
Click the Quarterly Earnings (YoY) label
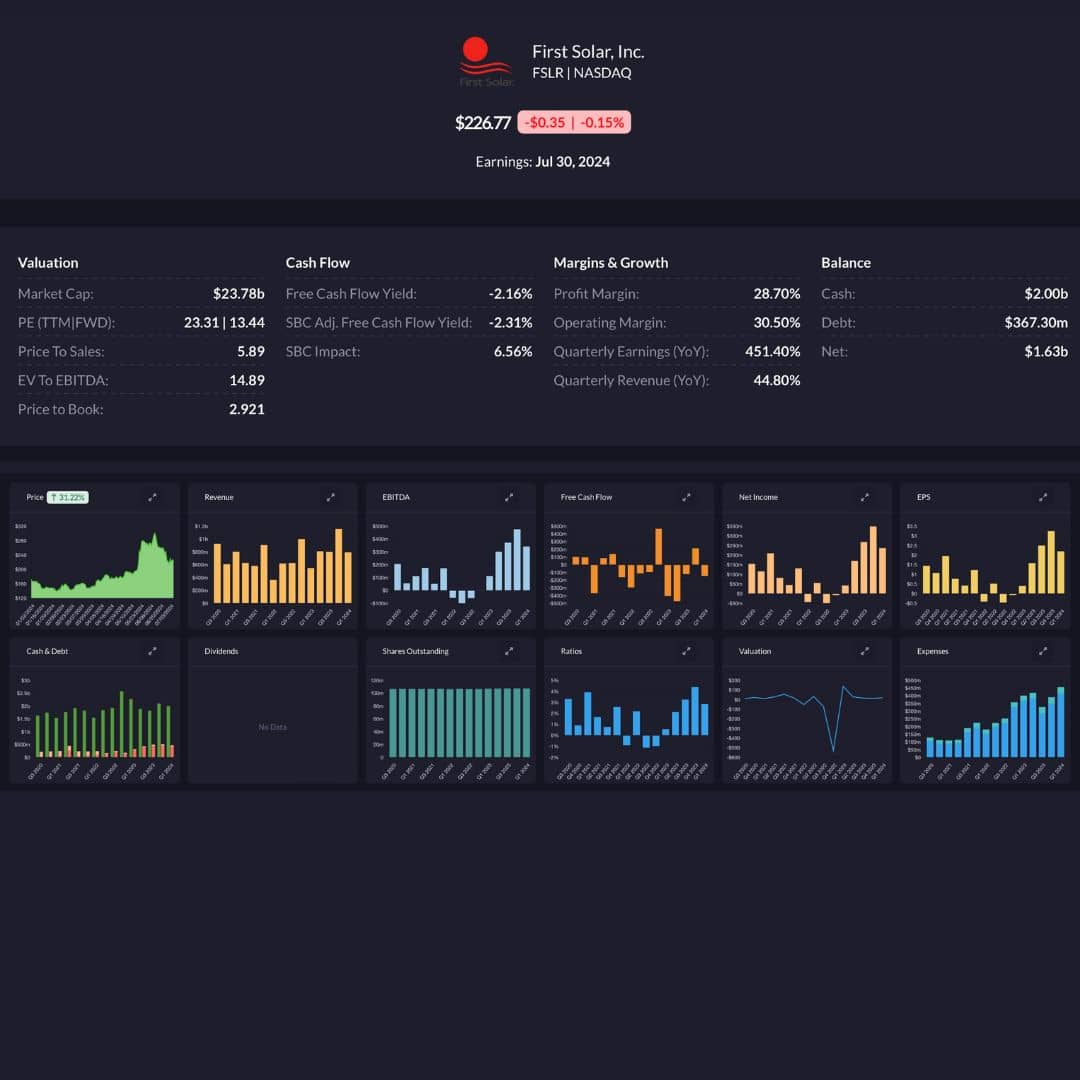pos(631,351)
